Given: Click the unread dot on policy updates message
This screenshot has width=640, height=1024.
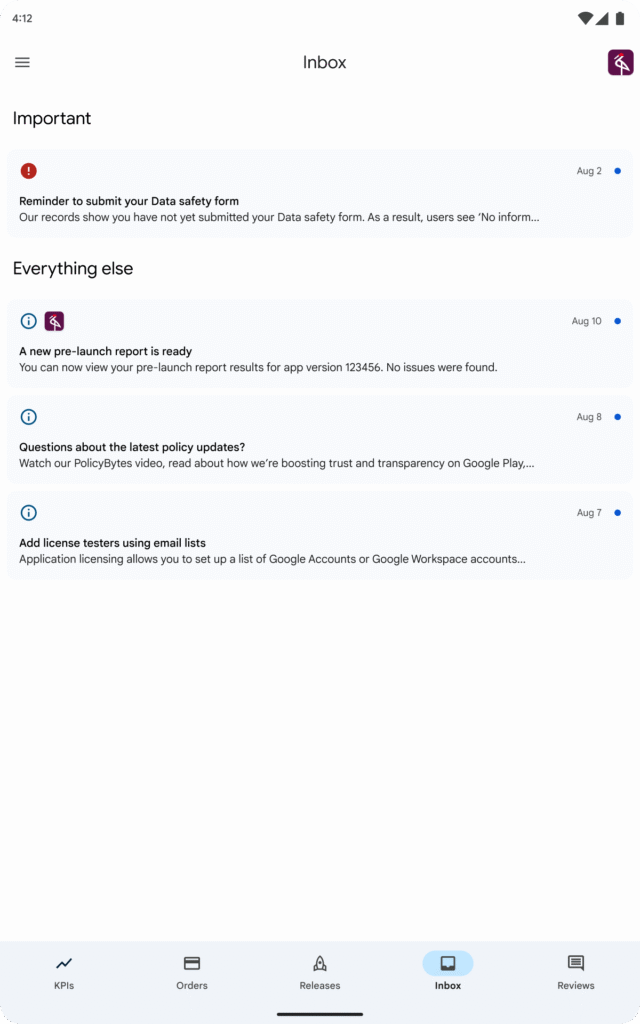Looking at the screenshot, I should pyautogui.click(x=617, y=416).
